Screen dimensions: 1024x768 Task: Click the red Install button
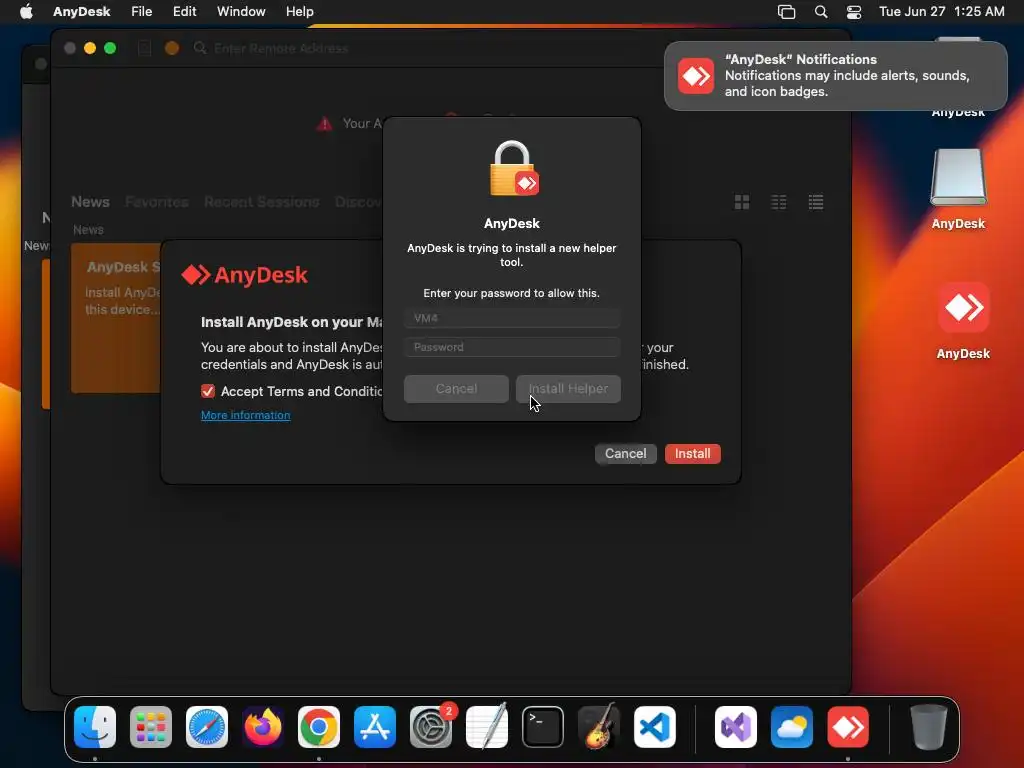[692, 454]
